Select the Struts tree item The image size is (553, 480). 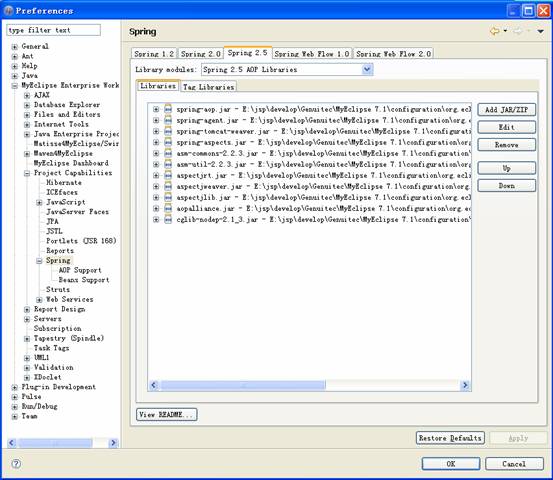(x=58, y=290)
